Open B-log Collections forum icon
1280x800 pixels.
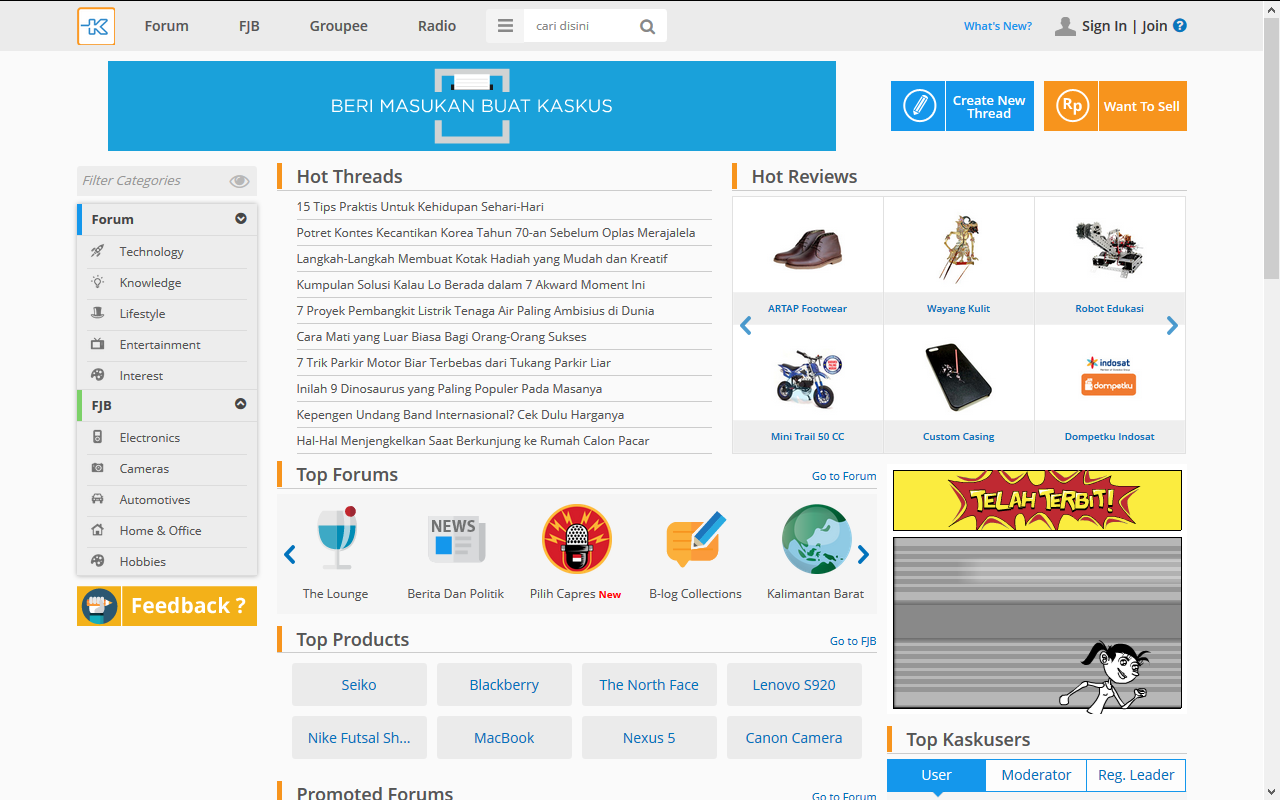point(695,539)
